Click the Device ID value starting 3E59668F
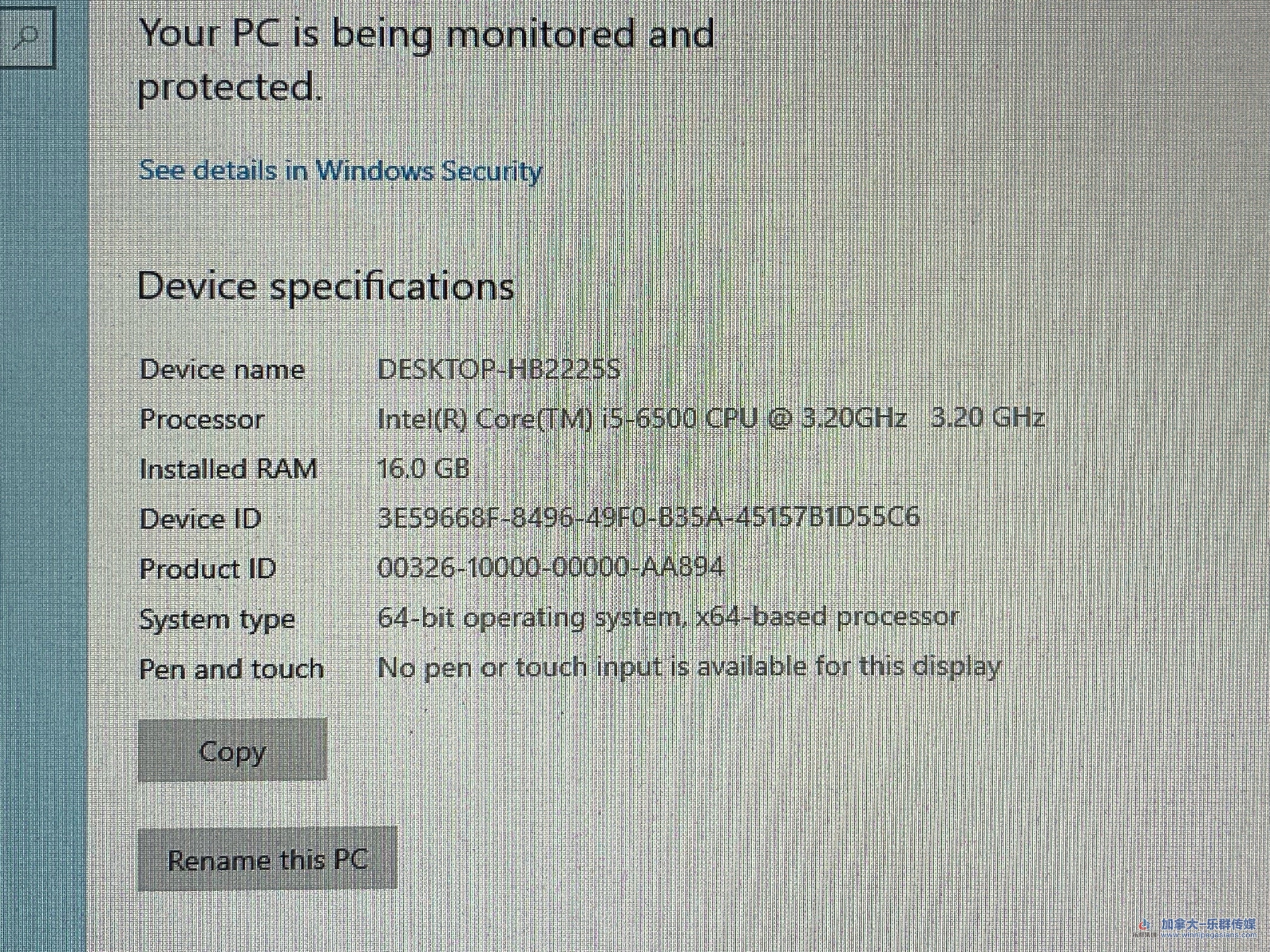This screenshot has height=952, width=1270. [x=648, y=518]
